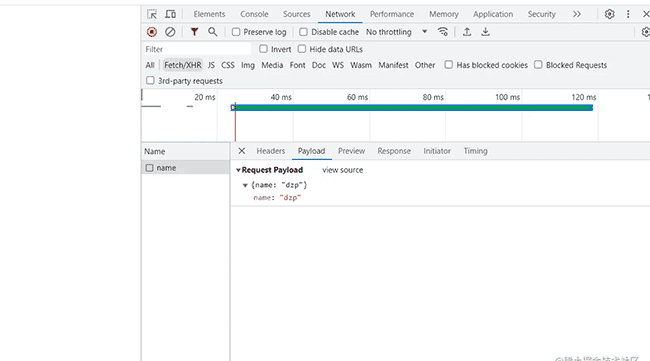Open the No throttling dropdown

pos(397,32)
